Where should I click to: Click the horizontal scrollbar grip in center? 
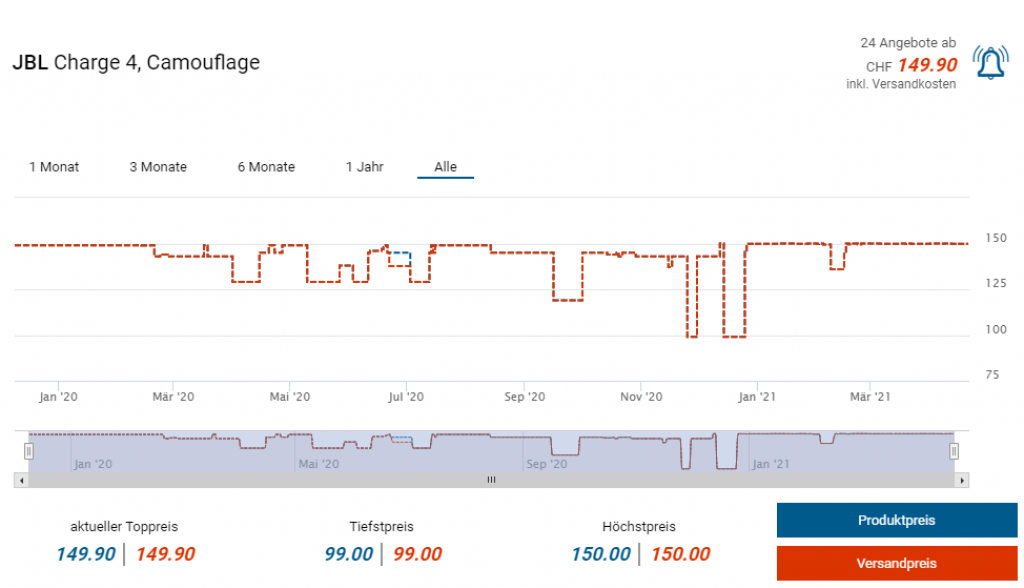pyautogui.click(x=491, y=480)
